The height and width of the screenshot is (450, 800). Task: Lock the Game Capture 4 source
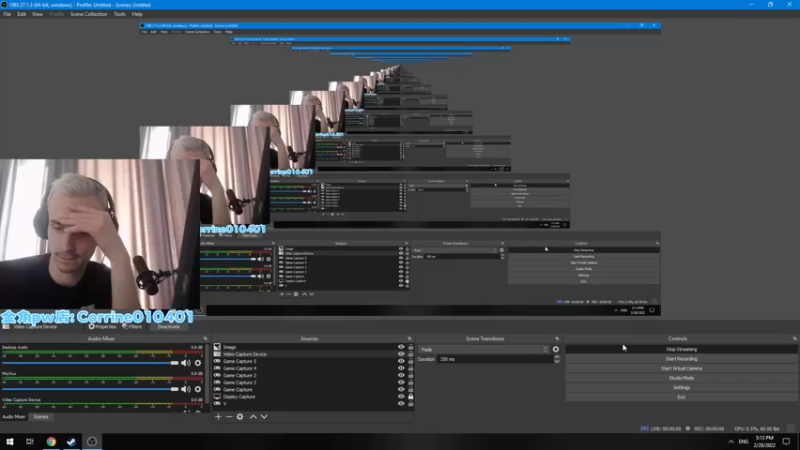coord(410,368)
